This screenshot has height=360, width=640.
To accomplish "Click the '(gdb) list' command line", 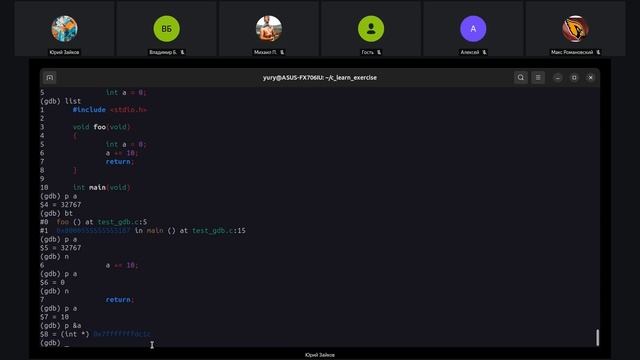I will pyautogui.click(x=61, y=101).
